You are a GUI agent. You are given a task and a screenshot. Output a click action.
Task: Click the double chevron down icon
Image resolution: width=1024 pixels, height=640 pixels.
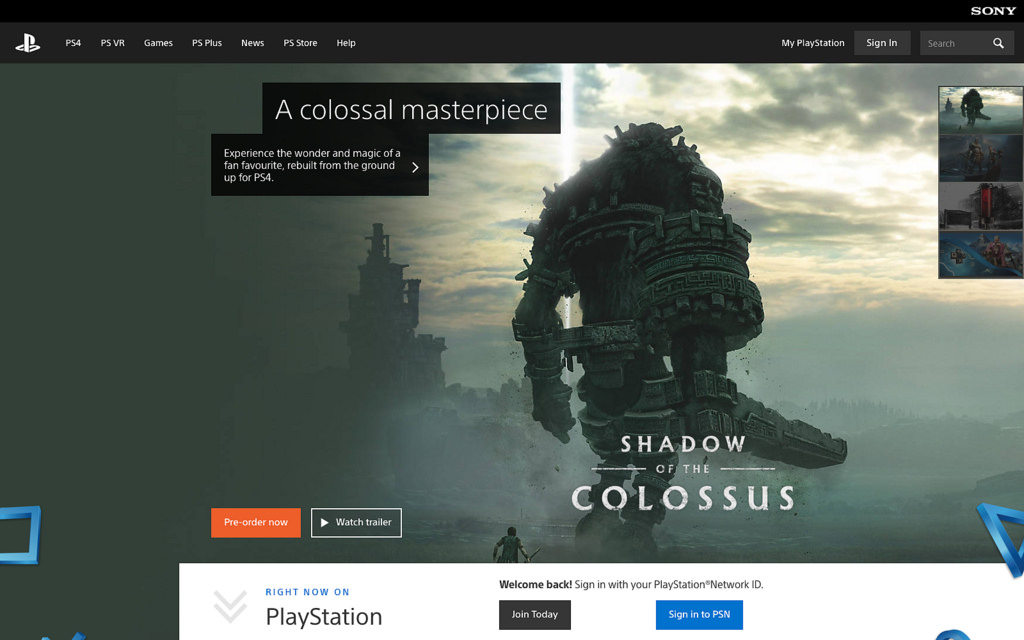click(230, 606)
